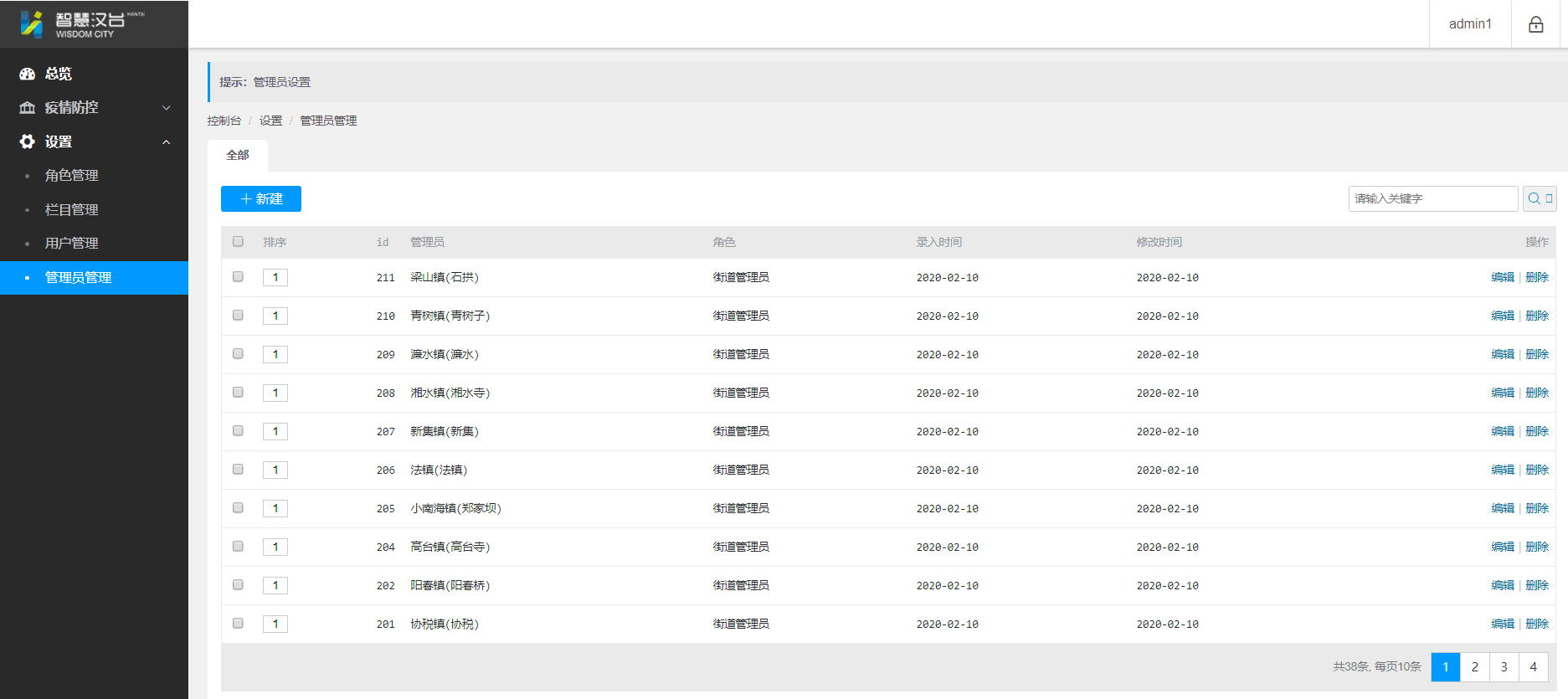Check the row for 法镇(法镇)
Image resolution: width=1568 pixels, height=699 pixels.
(x=238, y=470)
